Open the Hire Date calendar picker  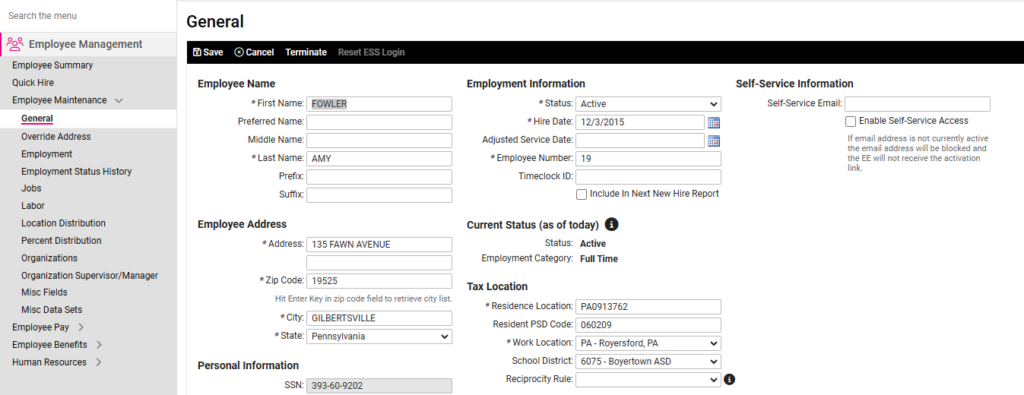(x=713, y=122)
